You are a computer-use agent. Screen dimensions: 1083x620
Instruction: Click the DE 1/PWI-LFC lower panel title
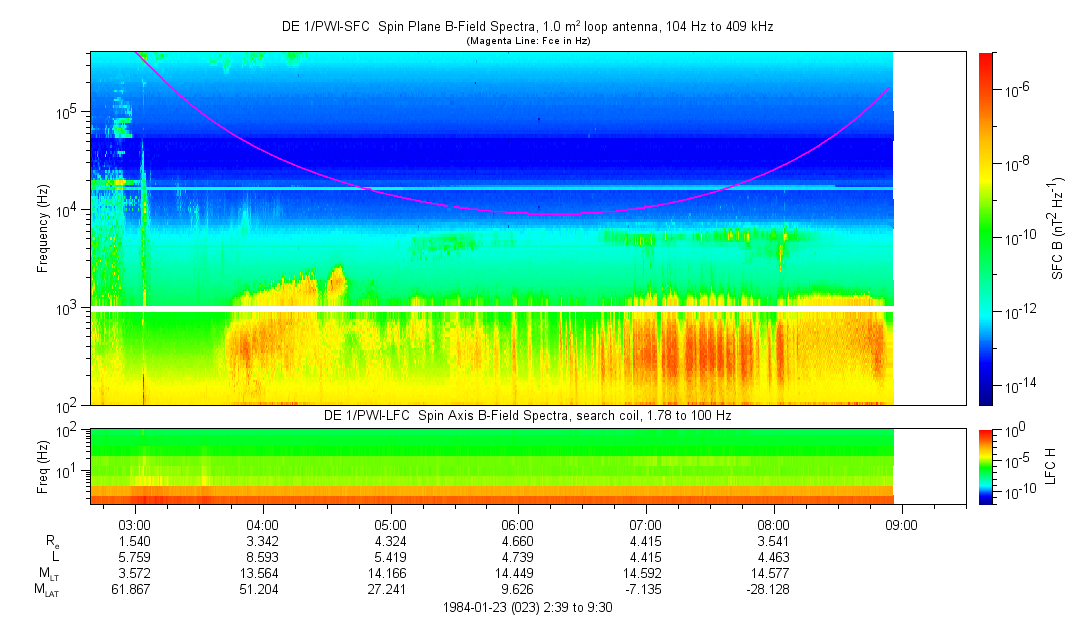[x=526, y=415]
